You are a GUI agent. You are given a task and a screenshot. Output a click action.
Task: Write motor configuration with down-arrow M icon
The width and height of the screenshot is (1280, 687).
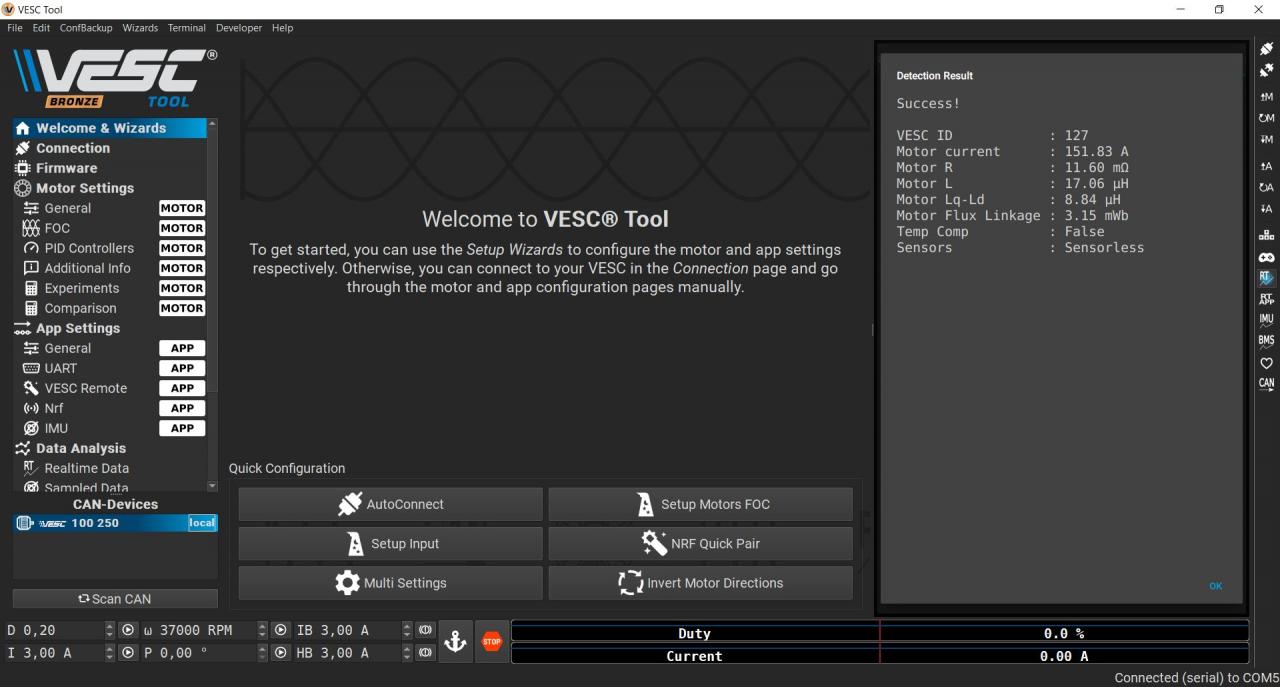[x=1266, y=140]
